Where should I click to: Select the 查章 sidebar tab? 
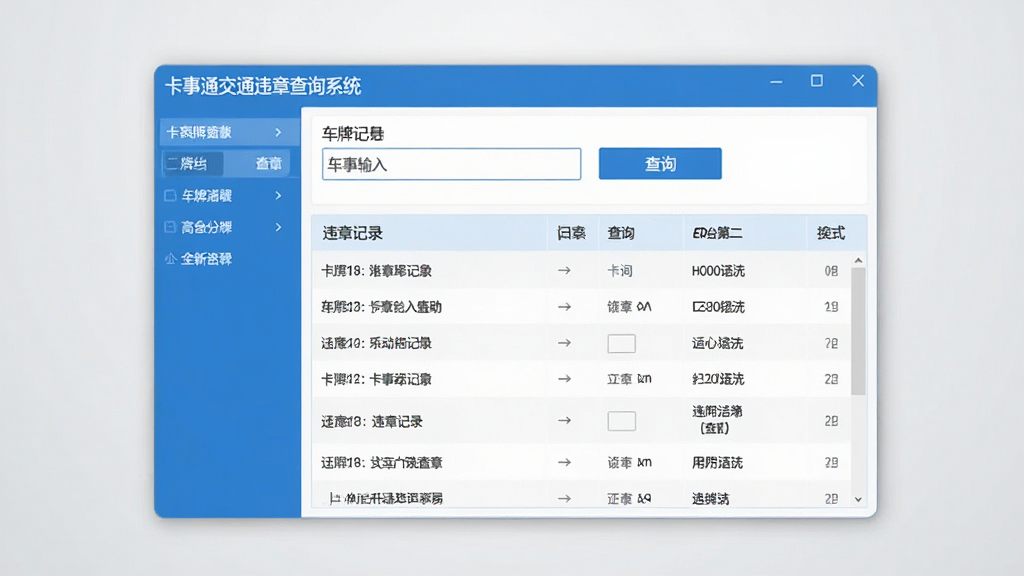pos(268,164)
